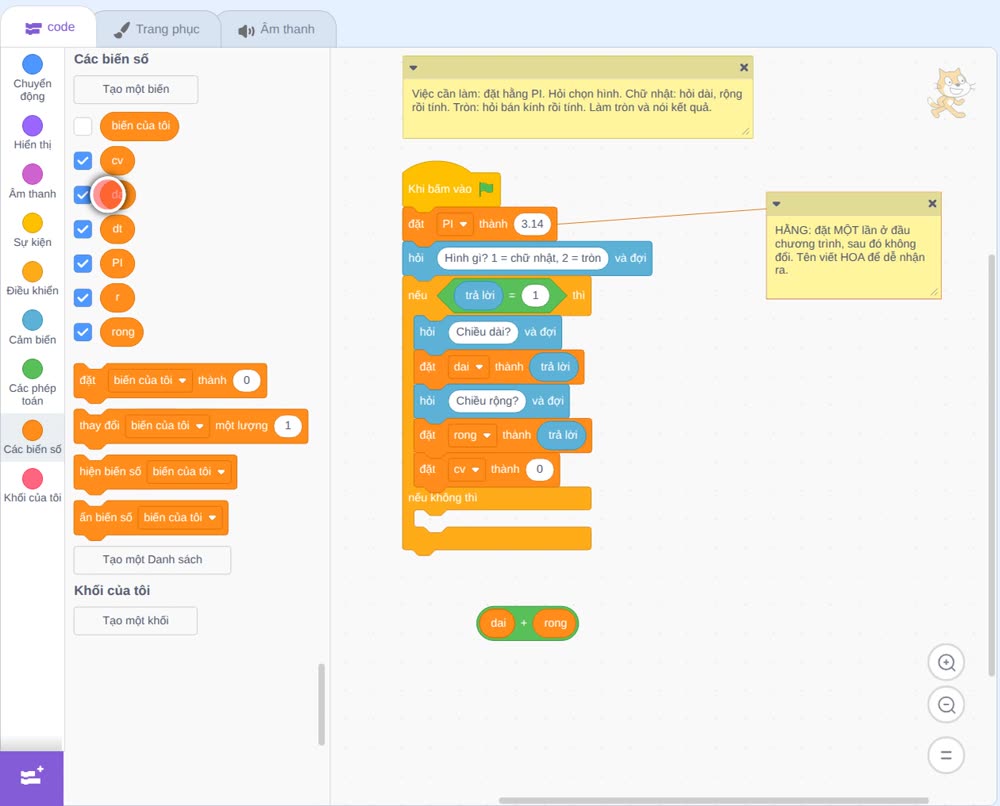Open the Các biến số block category
The width and height of the screenshot is (1000, 806).
pos(32,437)
